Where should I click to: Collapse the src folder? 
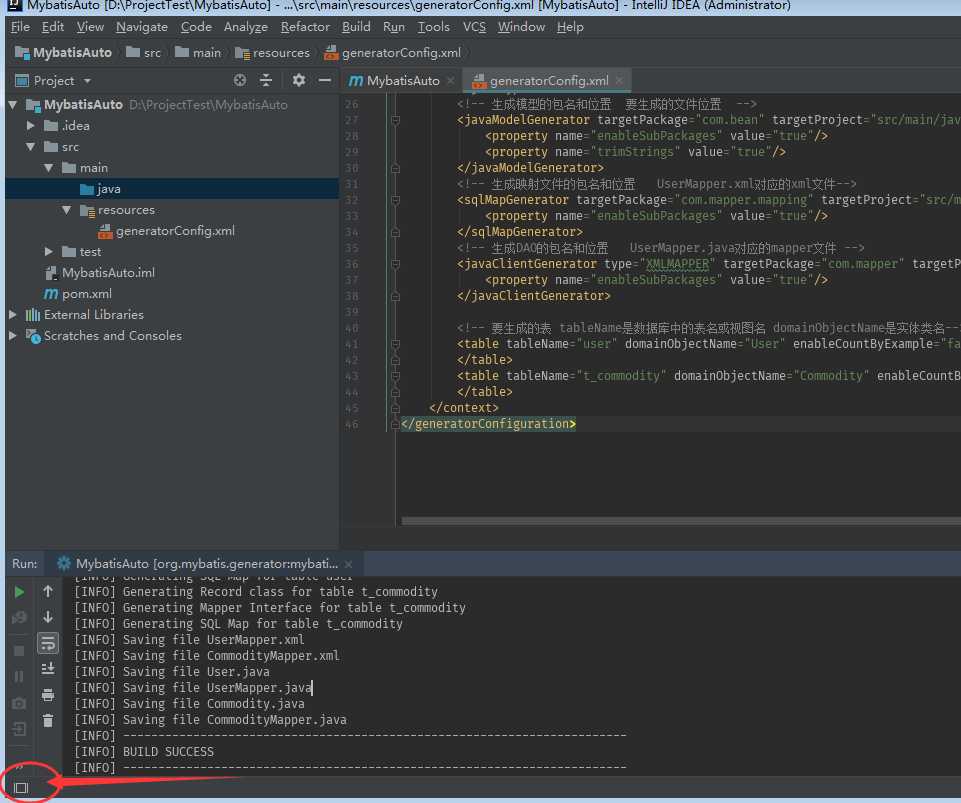(30, 147)
